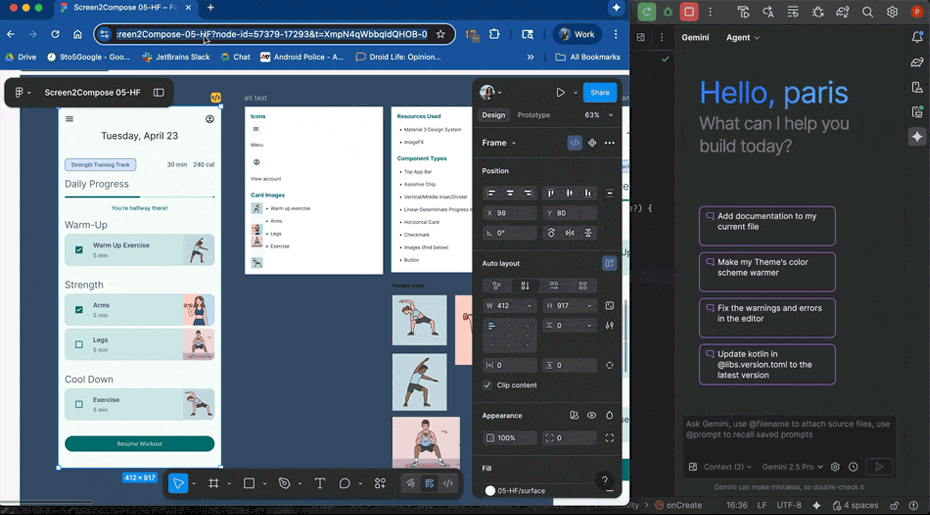Toggle appearance visibility eye icon
The height and width of the screenshot is (515, 930).
[591, 416]
